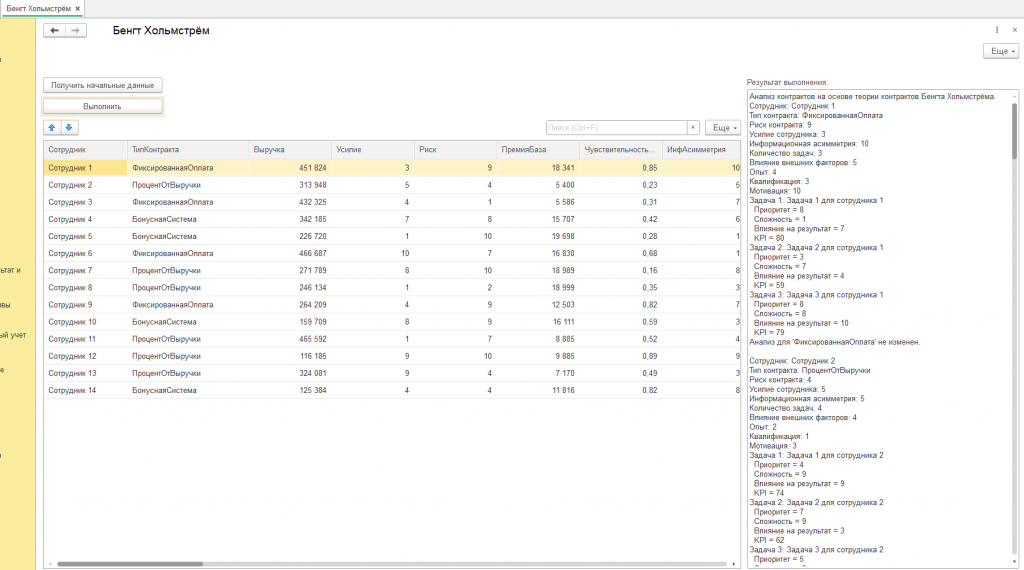Select the Сотрудник 10 row
Screen dimensions: 1024x570
pyautogui.click(x=392, y=322)
